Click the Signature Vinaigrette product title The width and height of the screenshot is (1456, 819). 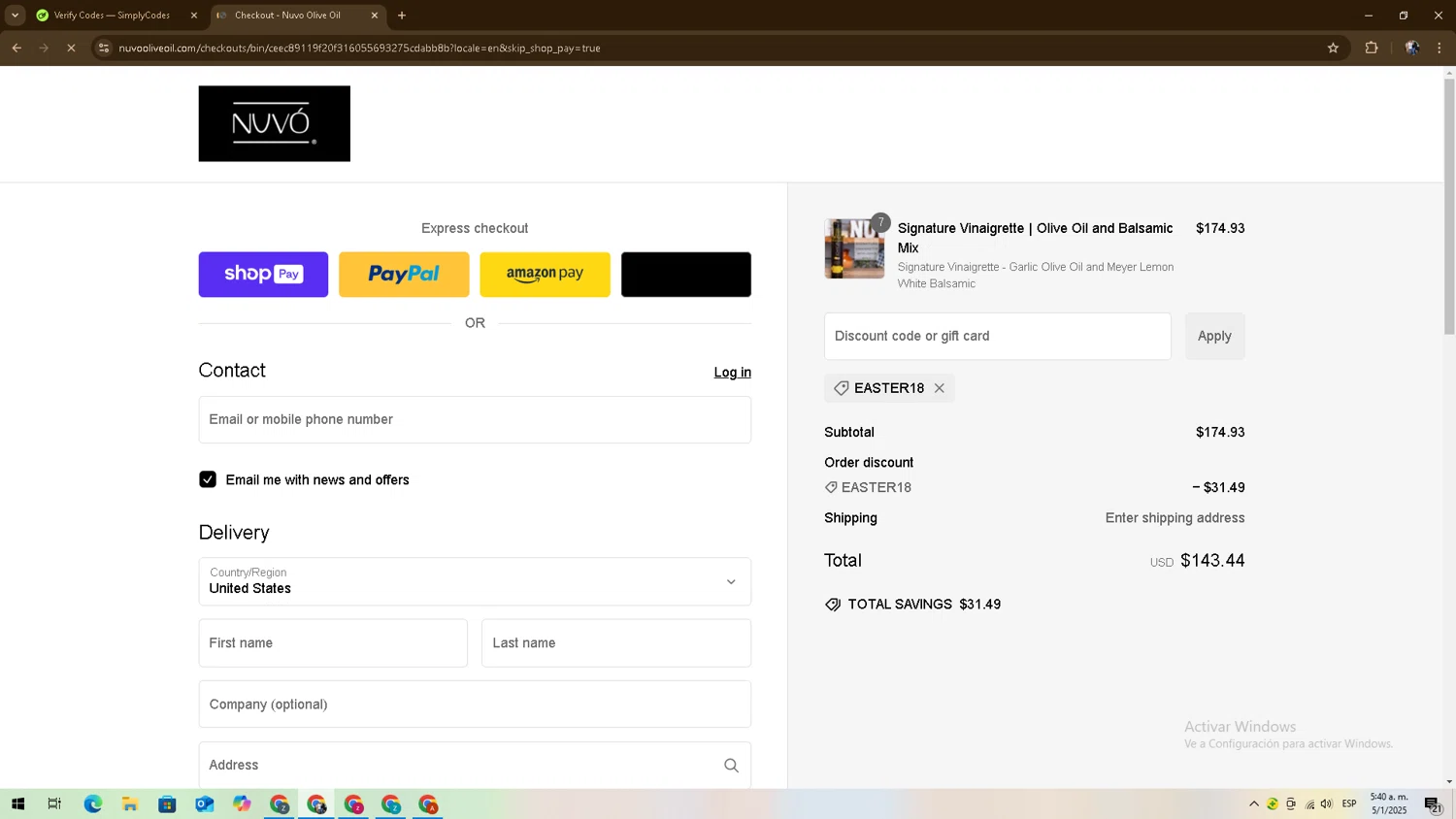click(x=1035, y=238)
